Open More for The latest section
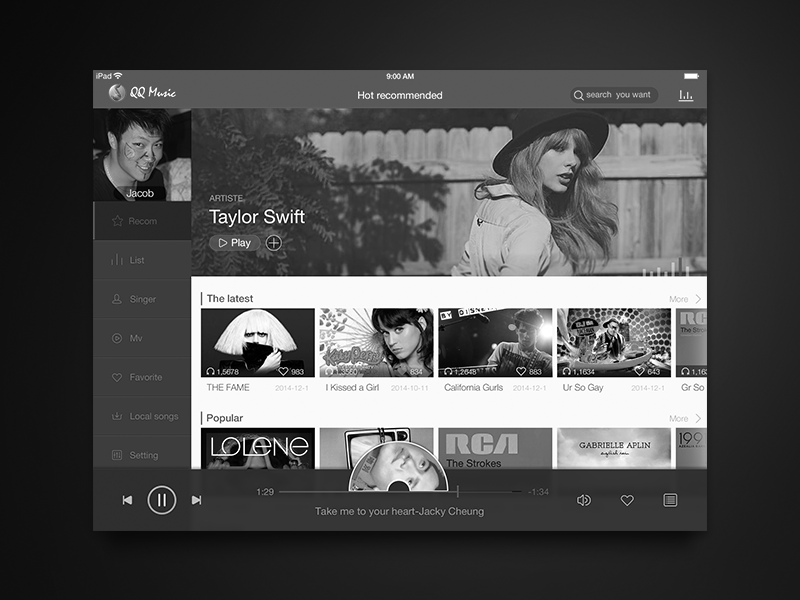Screen dimensions: 800x600 (679, 299)
